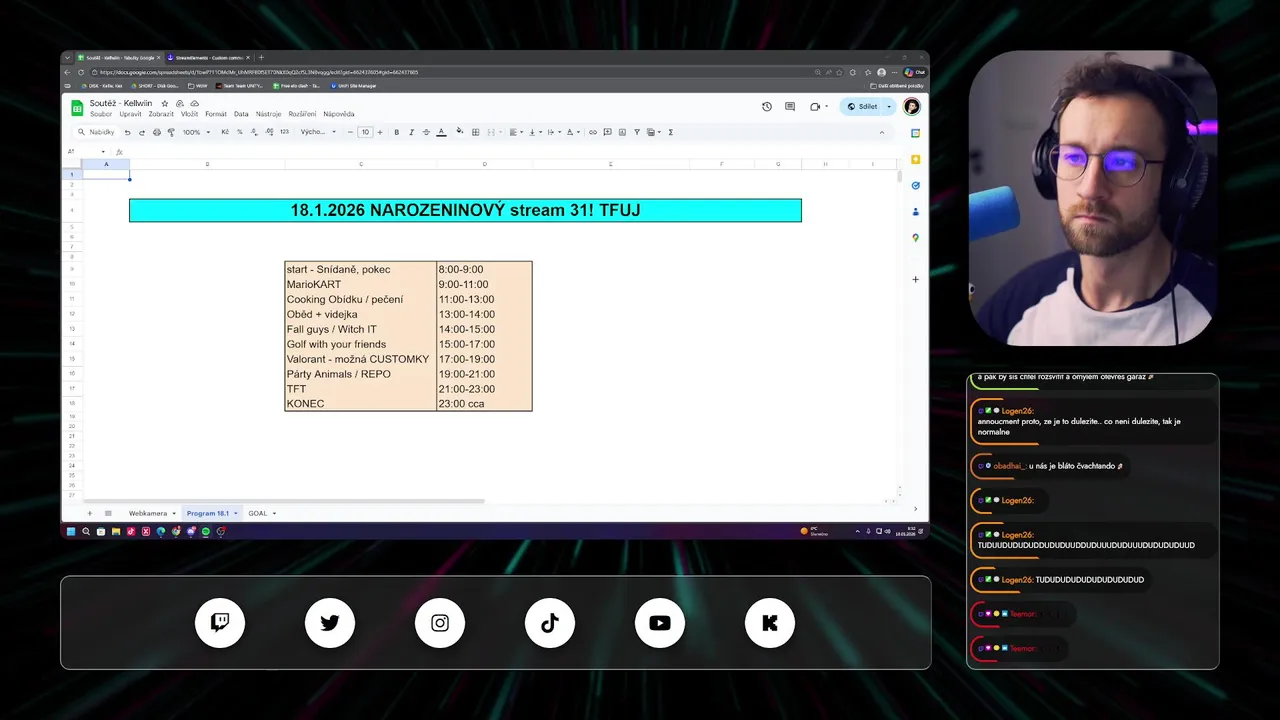Open the text color picker
Viewport: 1280px width, 720px height.
[x=441, y=132]
